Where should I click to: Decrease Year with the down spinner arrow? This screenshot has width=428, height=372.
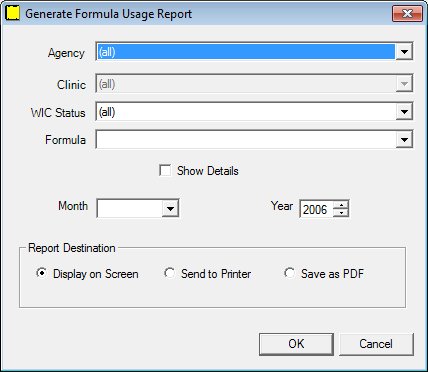pyautogui.click(x=341, y=213)
